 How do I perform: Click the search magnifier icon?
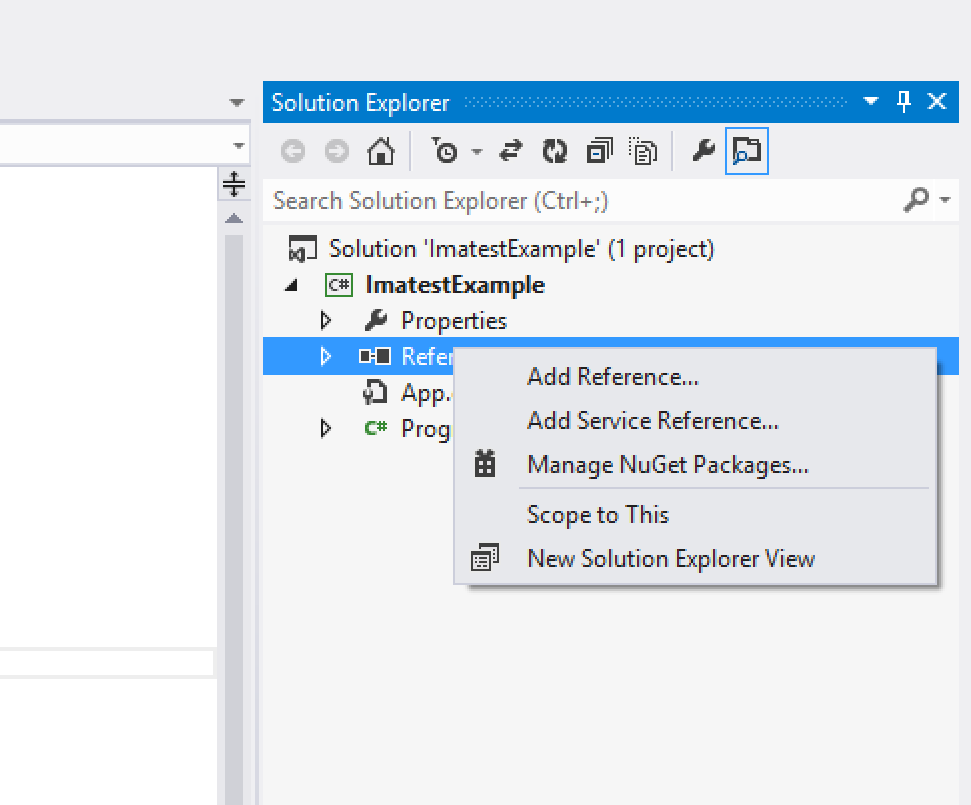(917, 199)
